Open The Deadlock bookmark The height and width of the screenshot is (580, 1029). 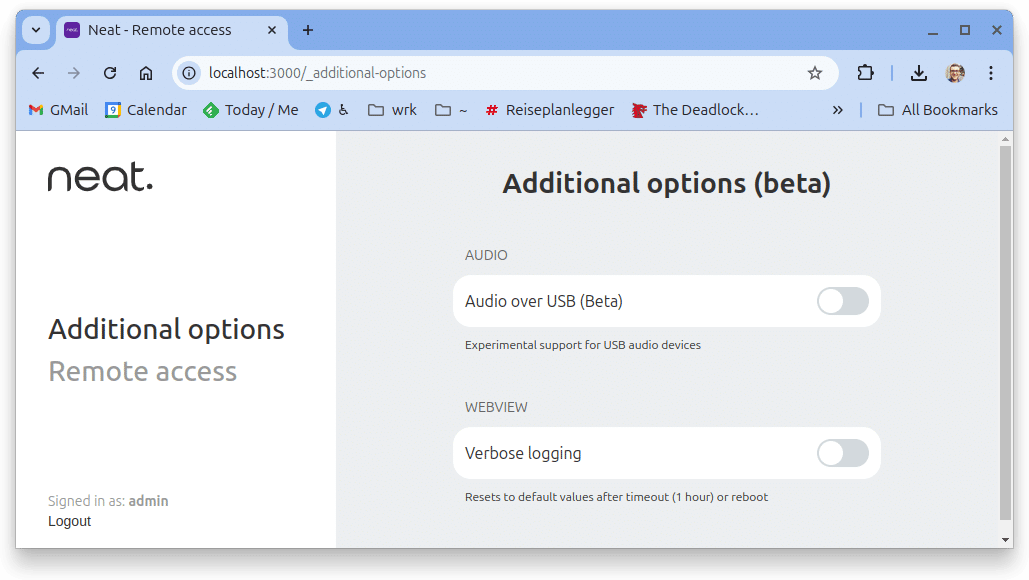(x=695, y=110)
